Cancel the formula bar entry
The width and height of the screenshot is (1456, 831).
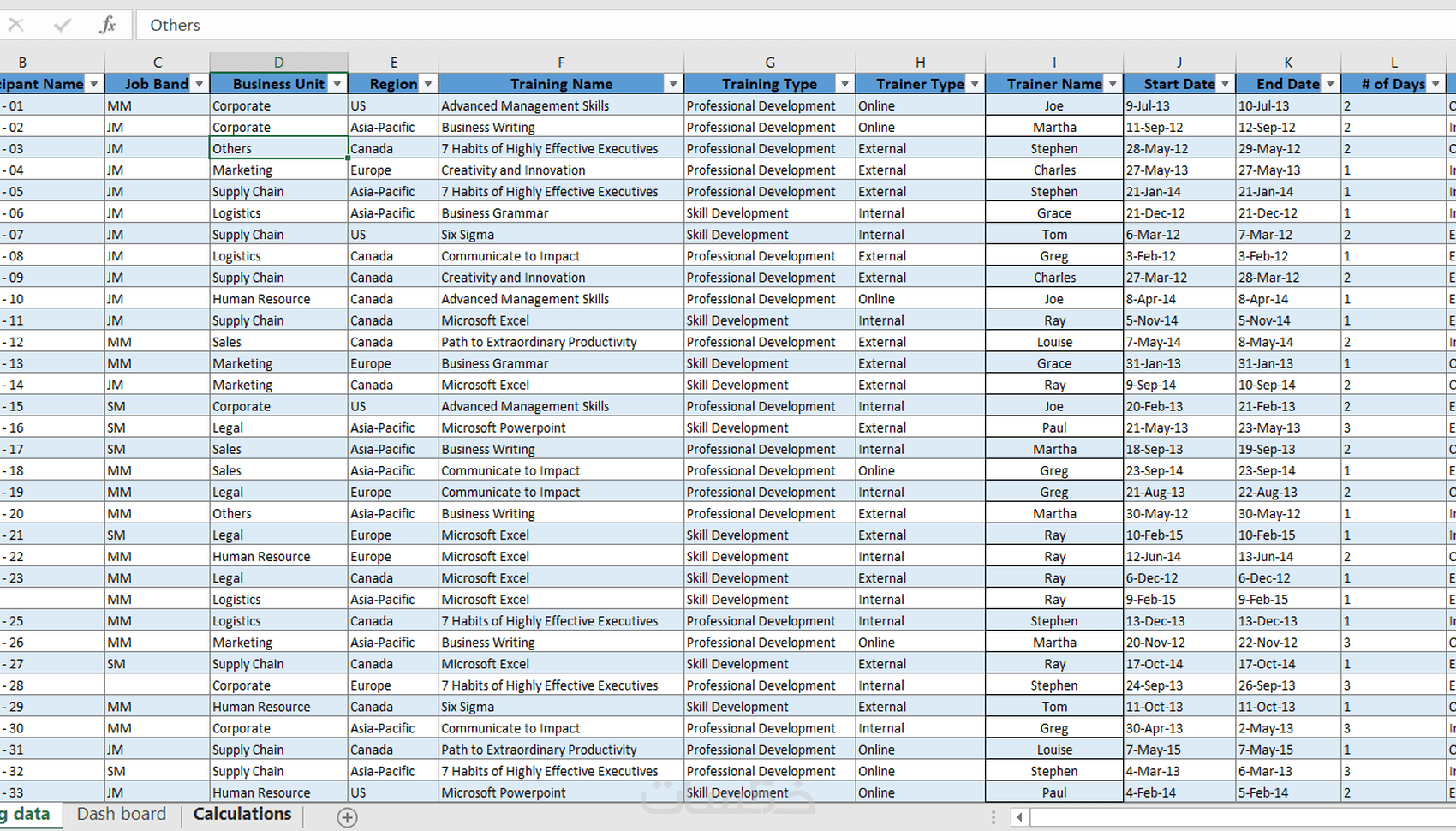coord(15,25)
